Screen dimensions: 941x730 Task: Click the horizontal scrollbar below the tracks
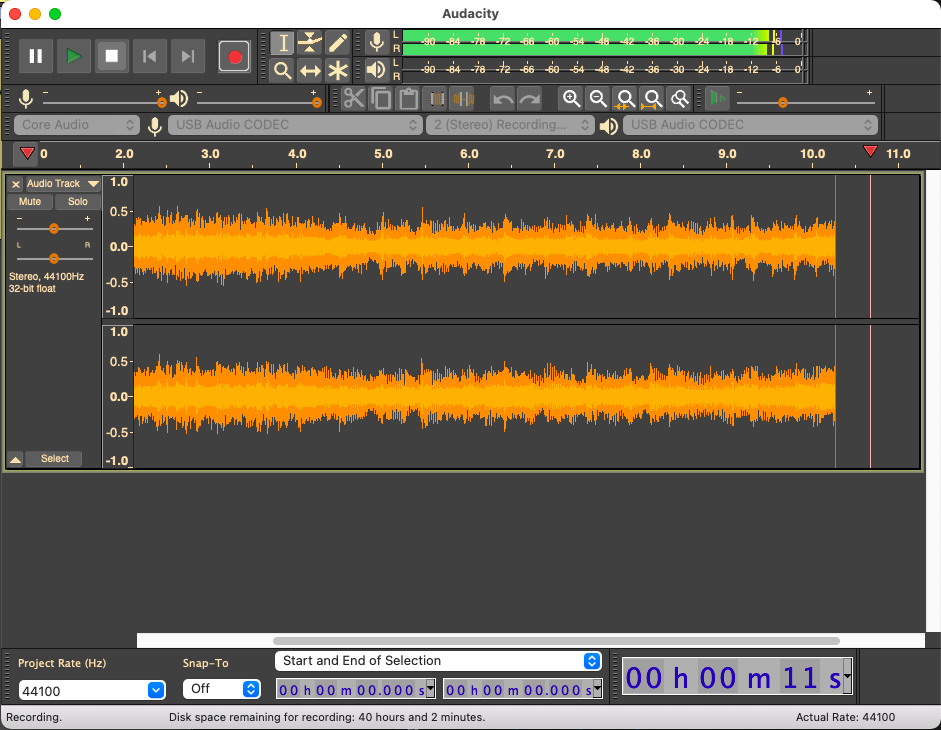pos(556,641)
